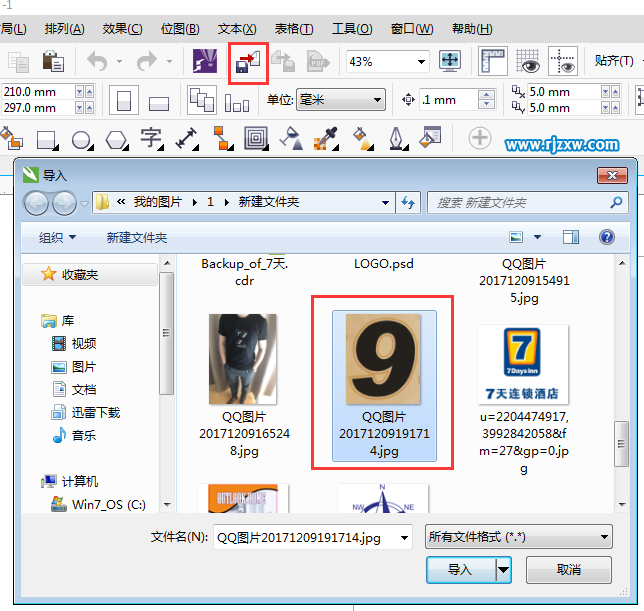Set page to landscape orientation
This screenshot has width=644, height=611.
[159, 103]
